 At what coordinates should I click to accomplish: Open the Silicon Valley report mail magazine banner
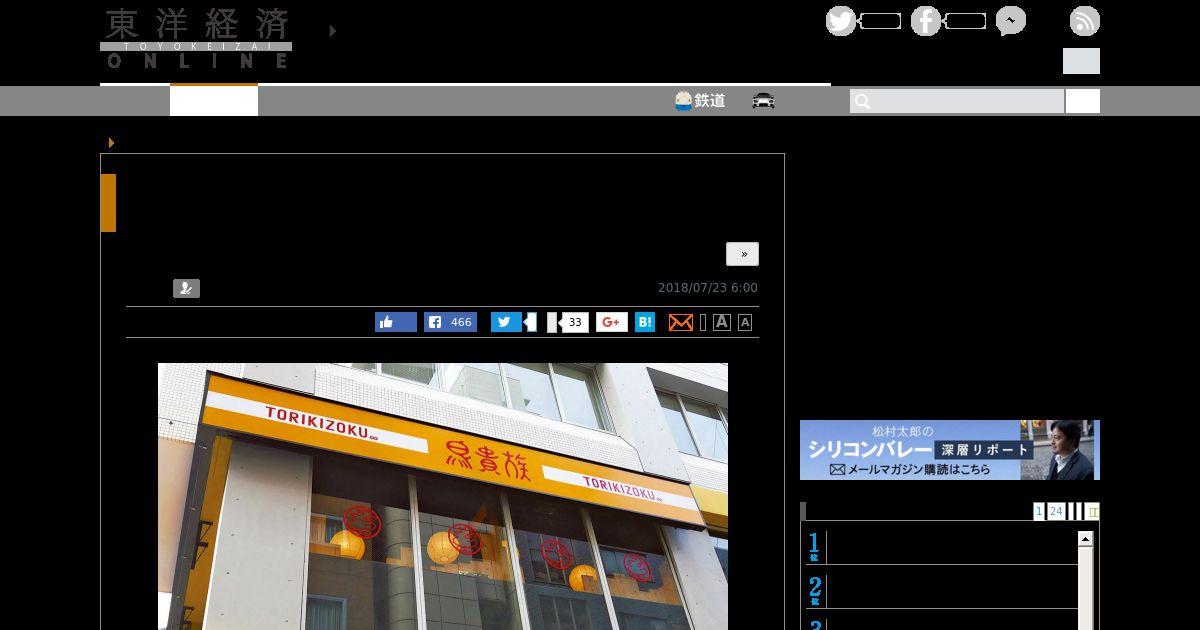coord(950,450)
